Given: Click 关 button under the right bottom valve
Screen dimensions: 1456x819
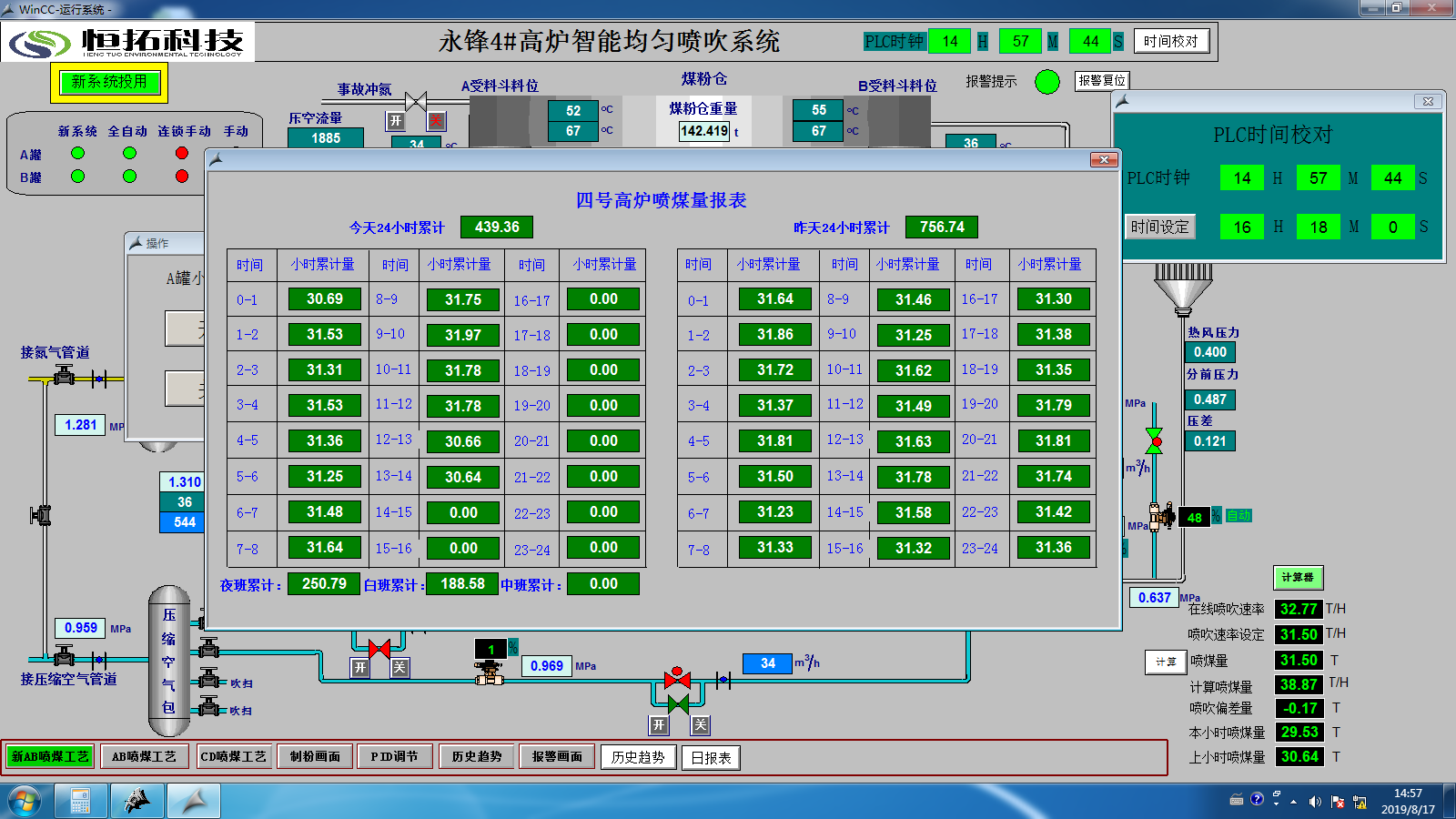Looking at the screenshot, I should [700, 725].
